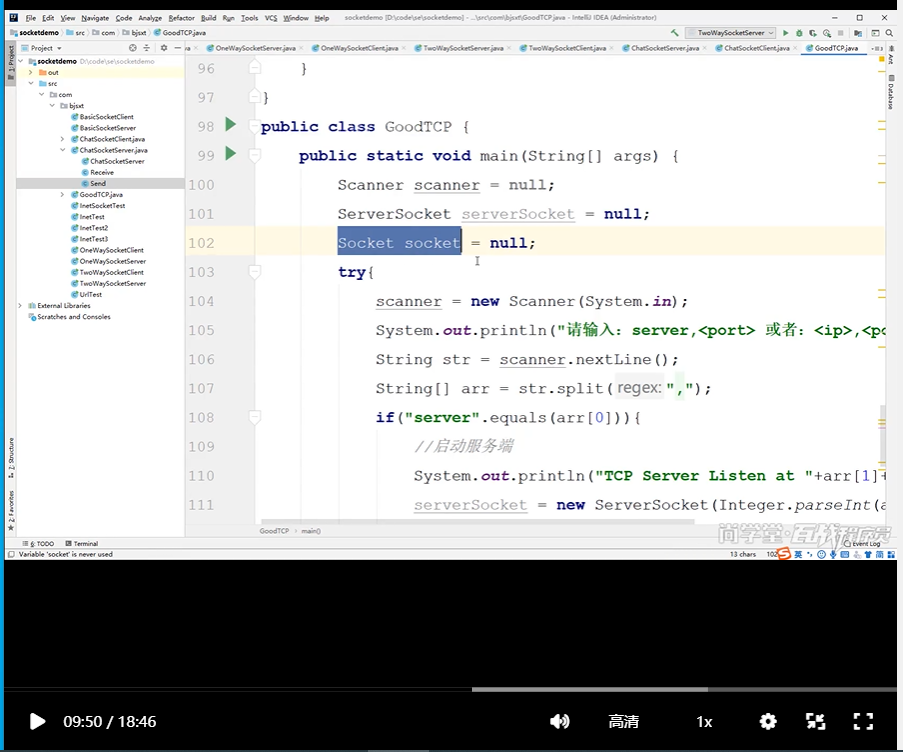The width and height of the screenshot is (903, 752).
Task: Expand External Libraries node
Action: (20, 306)
